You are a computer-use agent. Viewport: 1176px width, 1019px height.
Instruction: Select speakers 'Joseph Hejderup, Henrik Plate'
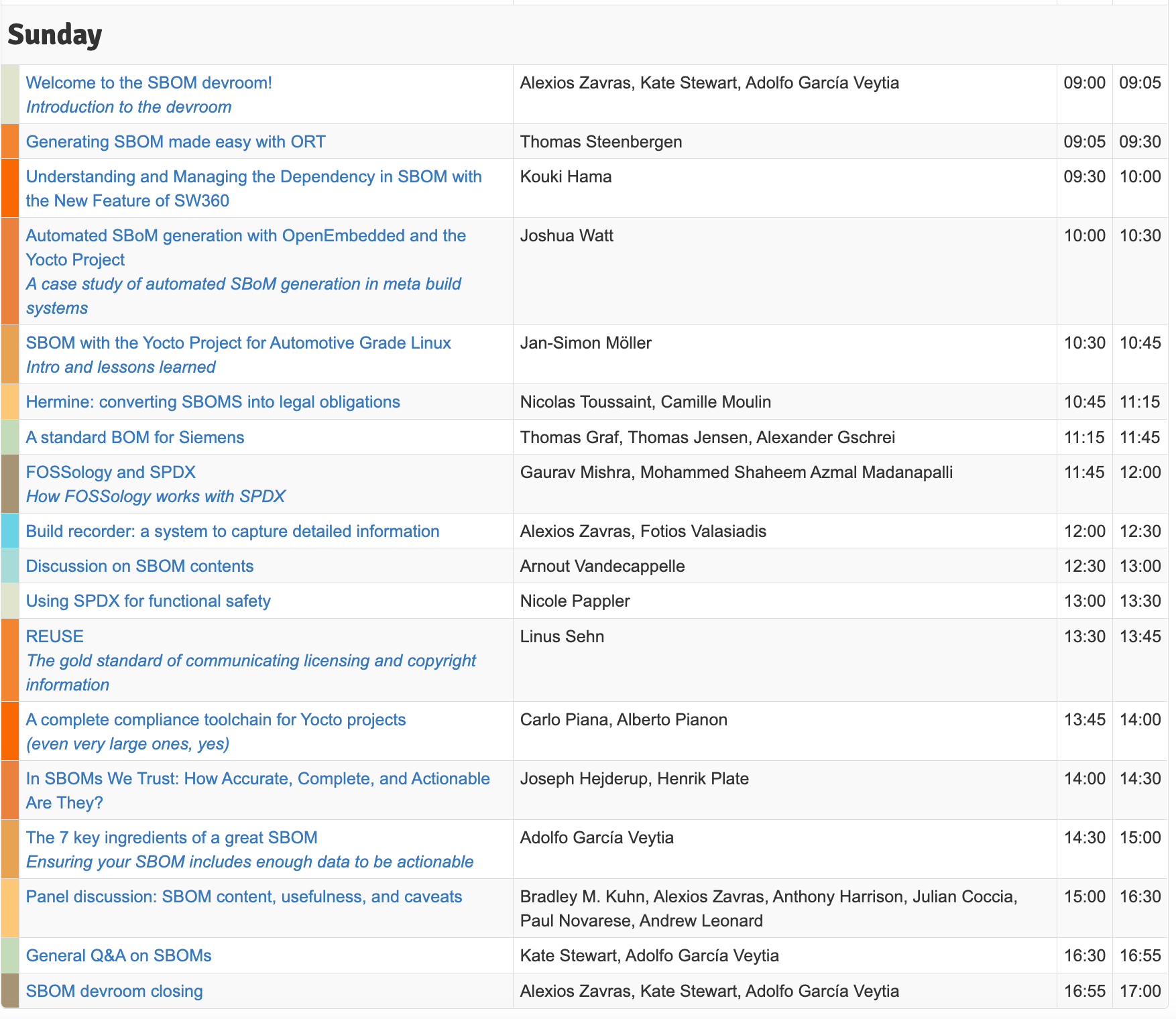click(x=634, y=778)
